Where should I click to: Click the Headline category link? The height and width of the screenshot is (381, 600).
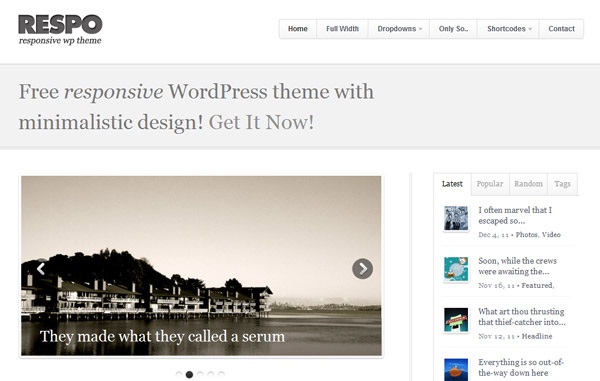[537, 336]
